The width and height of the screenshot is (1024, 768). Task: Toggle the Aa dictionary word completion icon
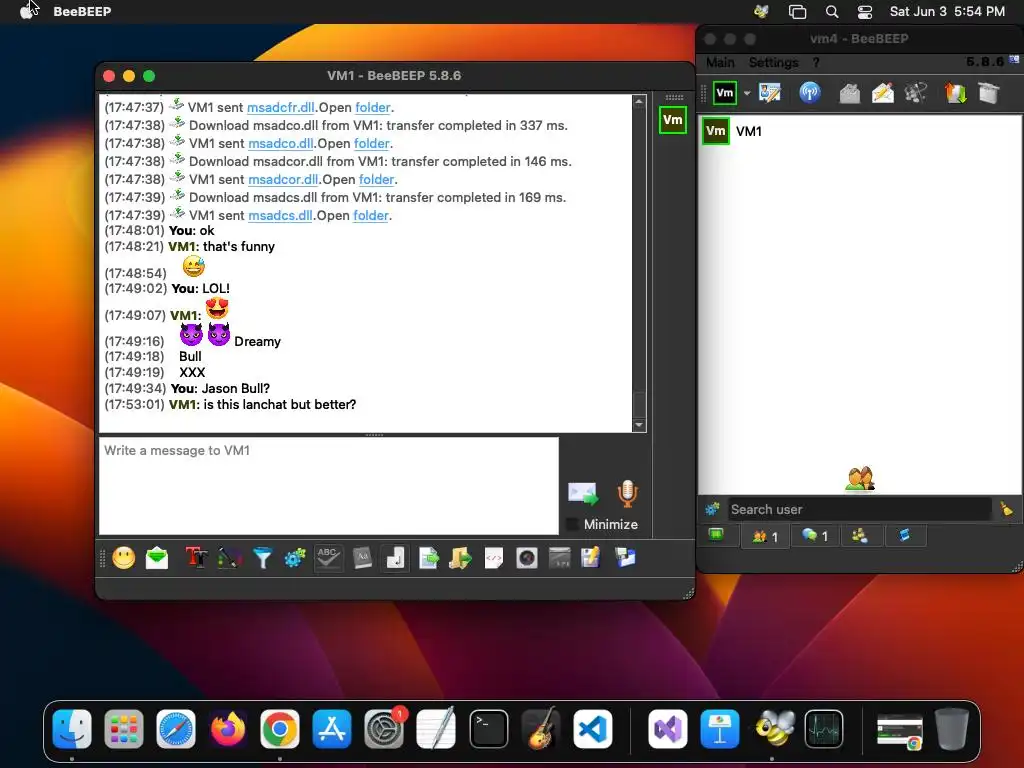[362, 558]
